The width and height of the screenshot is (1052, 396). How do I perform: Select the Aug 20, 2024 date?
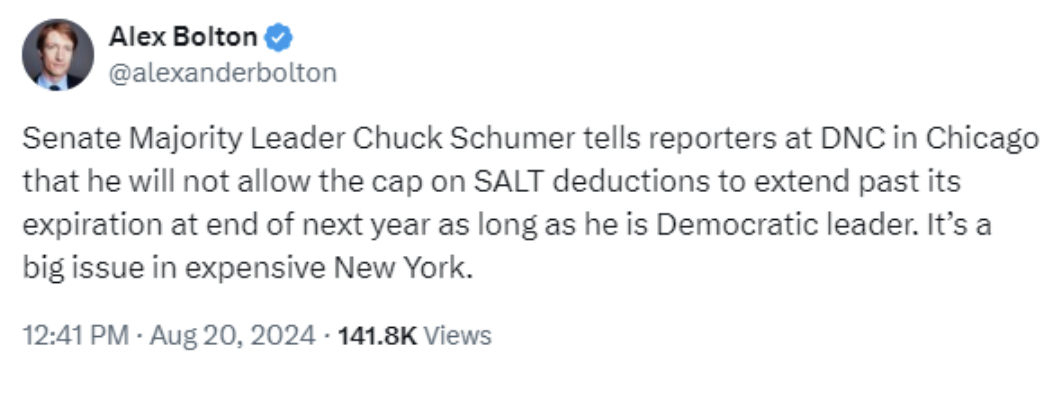[x=232, y=335]
